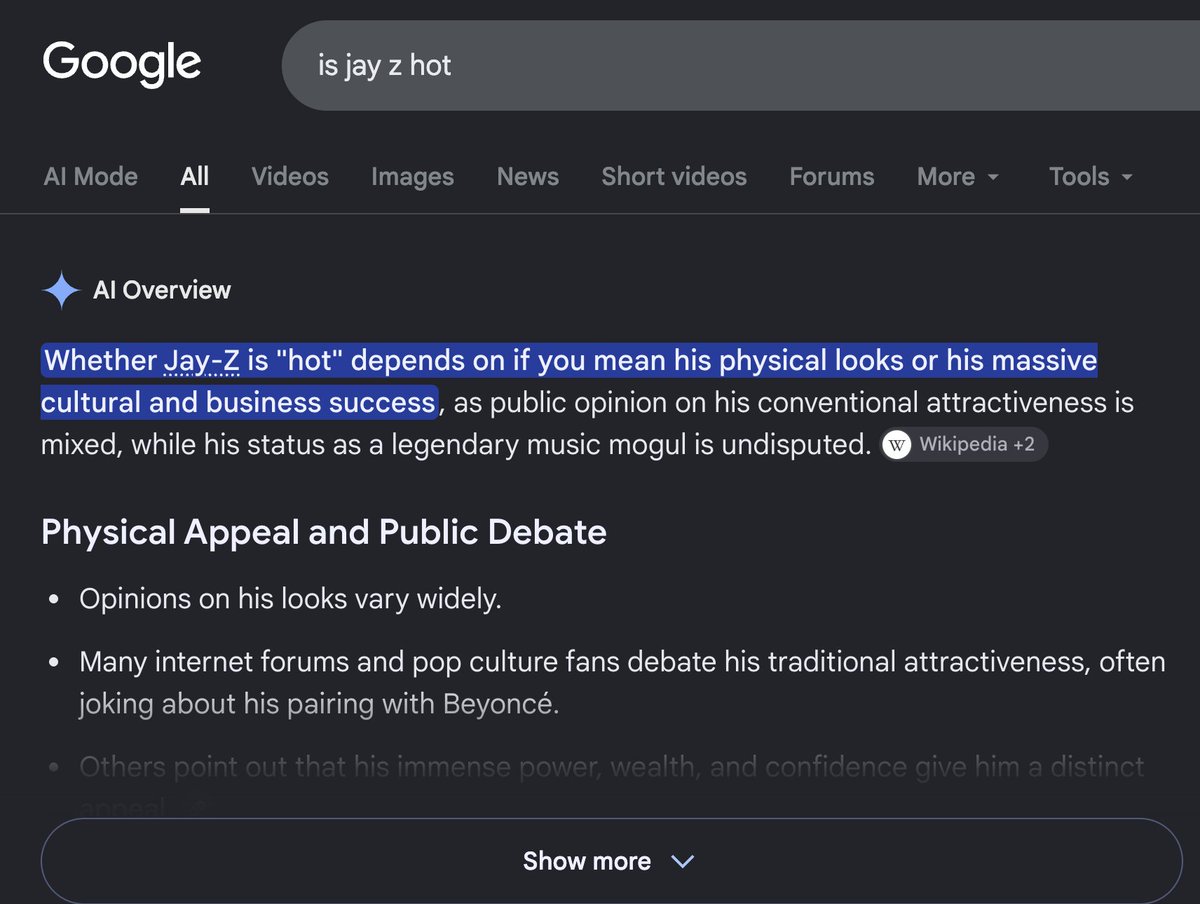Click the bullet mentioning pairing with Beyoncé
The height and width of the screenshot is (904, 1200).
(622, 683)
